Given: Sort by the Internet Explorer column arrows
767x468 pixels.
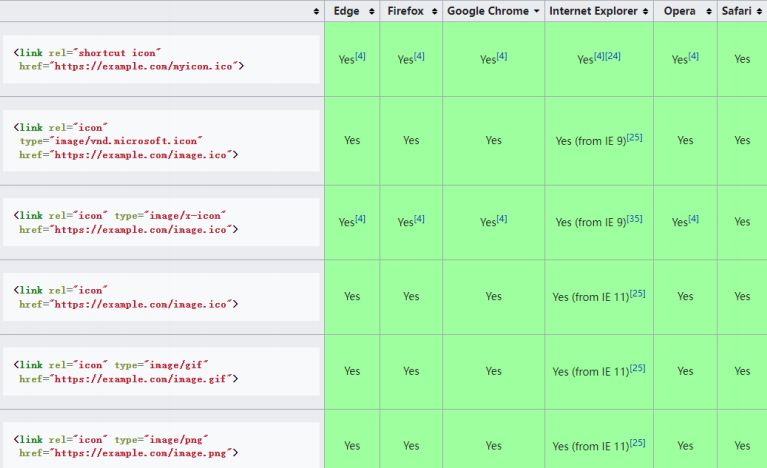Looking at the screenshot, I should (x=646, y=11).
